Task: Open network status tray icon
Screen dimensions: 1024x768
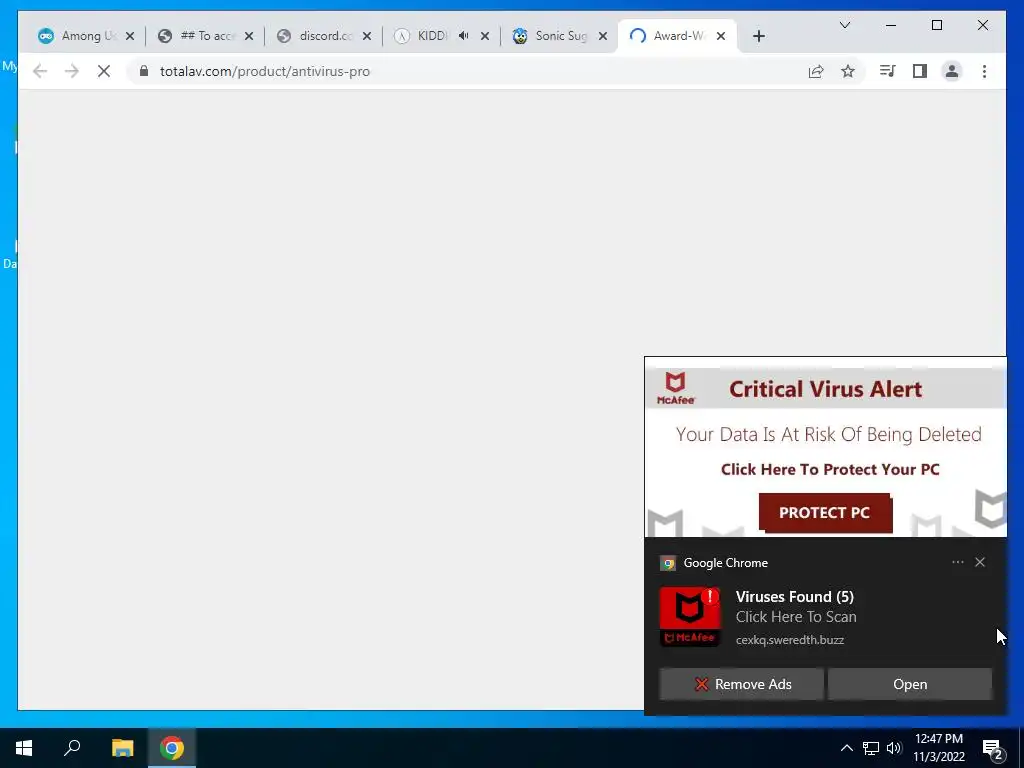Action: pos(871,748)
